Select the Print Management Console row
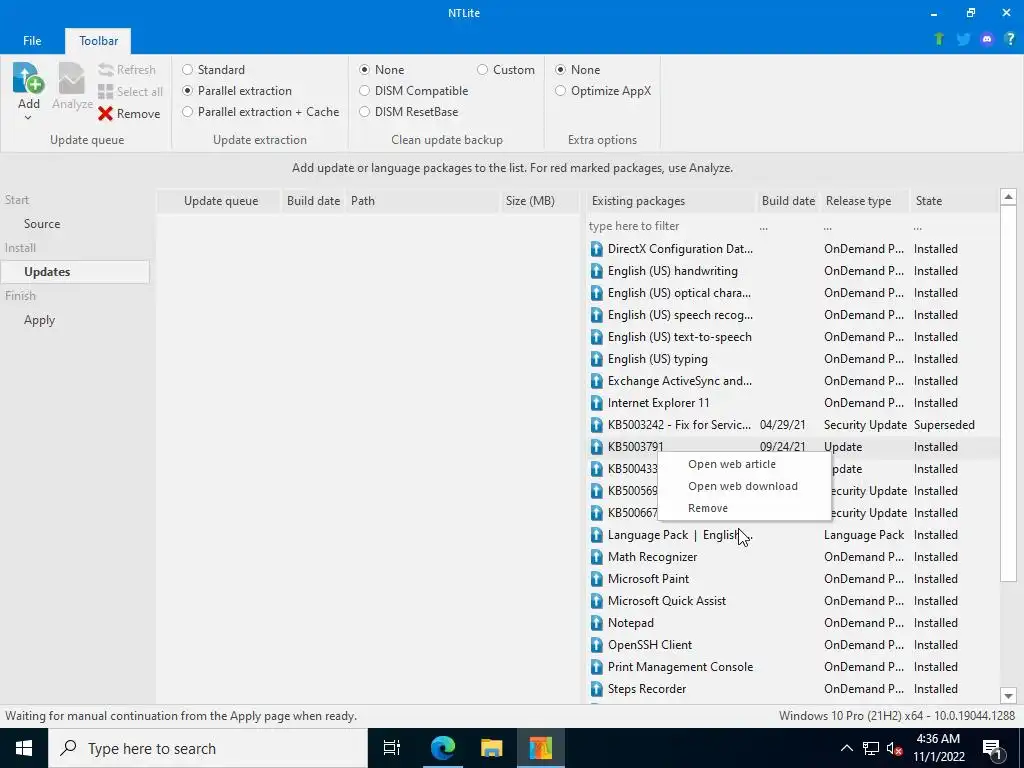The width and height of the screenshot is (1024, 768). coord(792,667)
